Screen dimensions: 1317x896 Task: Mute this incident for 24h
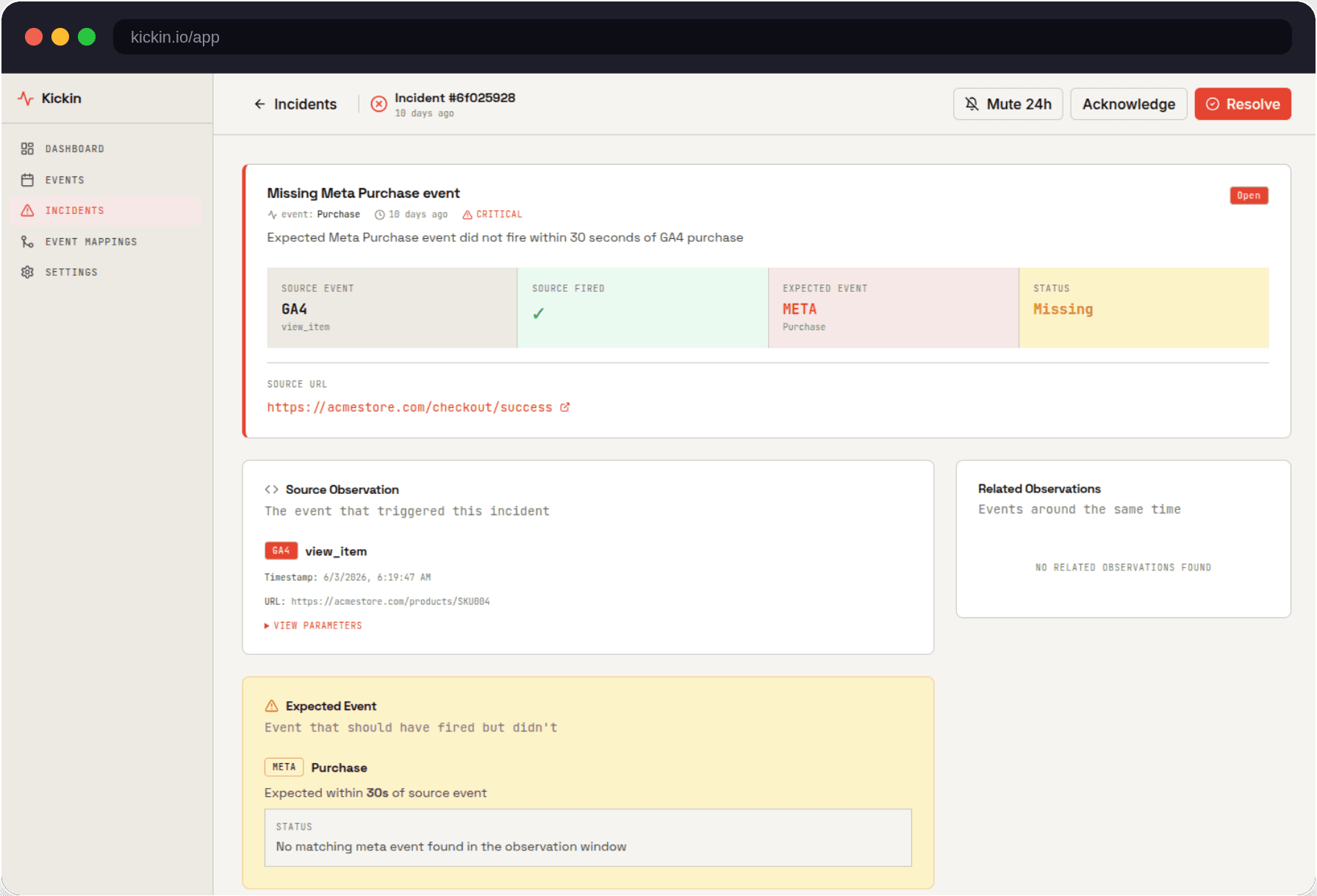coord(1008,104)
